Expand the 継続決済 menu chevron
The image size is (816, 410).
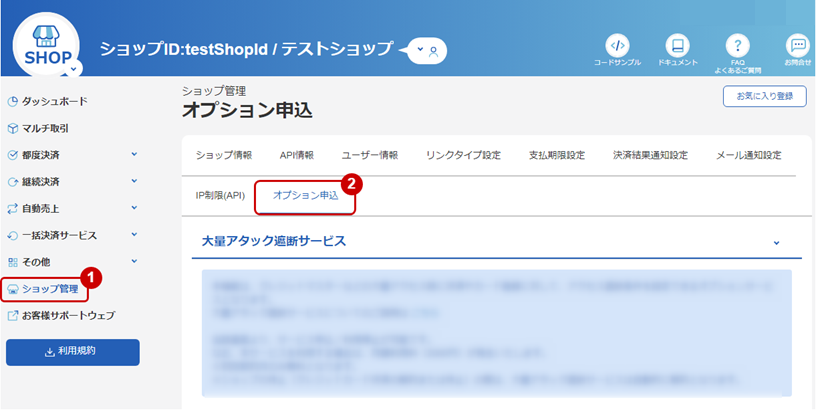[134, 181]
